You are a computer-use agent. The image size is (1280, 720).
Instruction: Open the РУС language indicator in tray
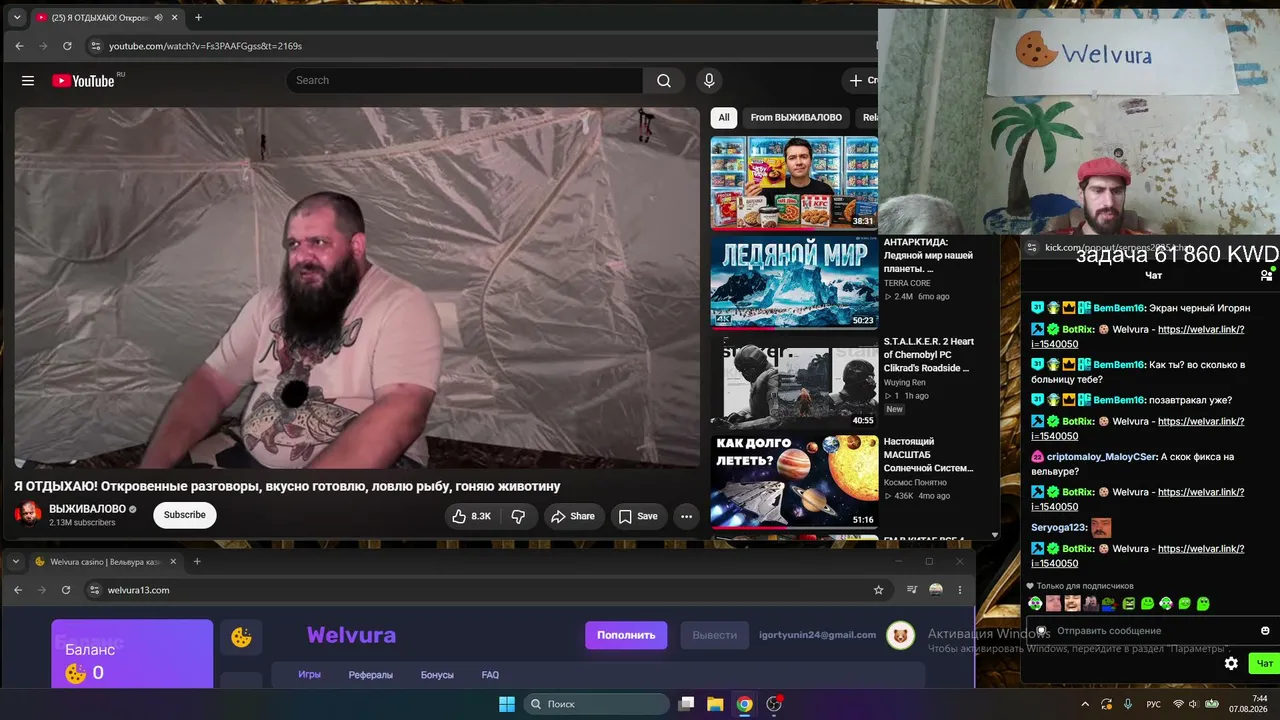pyautogui.click(x=1153, y=704)
